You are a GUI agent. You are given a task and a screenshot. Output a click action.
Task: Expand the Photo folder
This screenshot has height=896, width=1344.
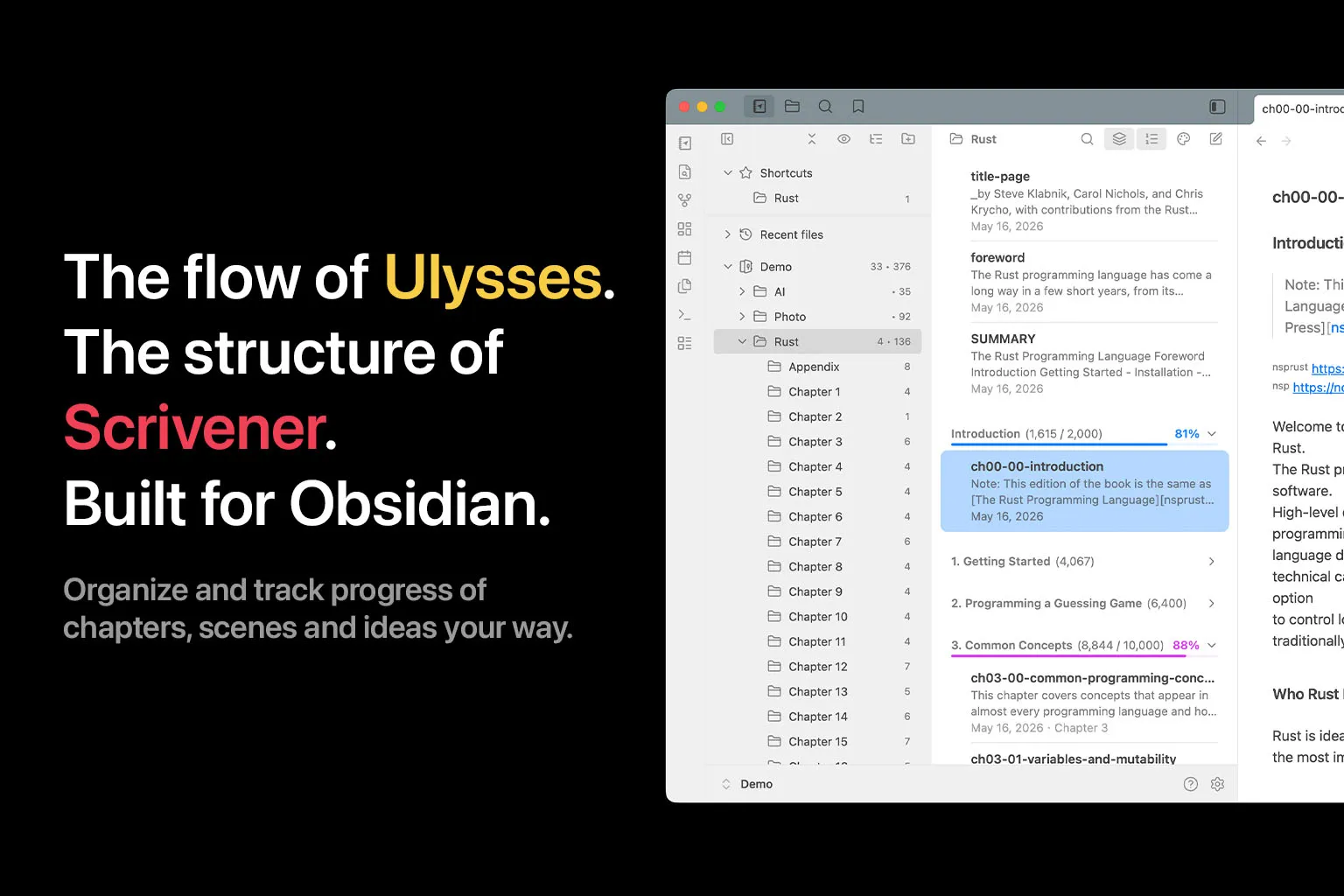pyautogui.click(x=742, y=317)
